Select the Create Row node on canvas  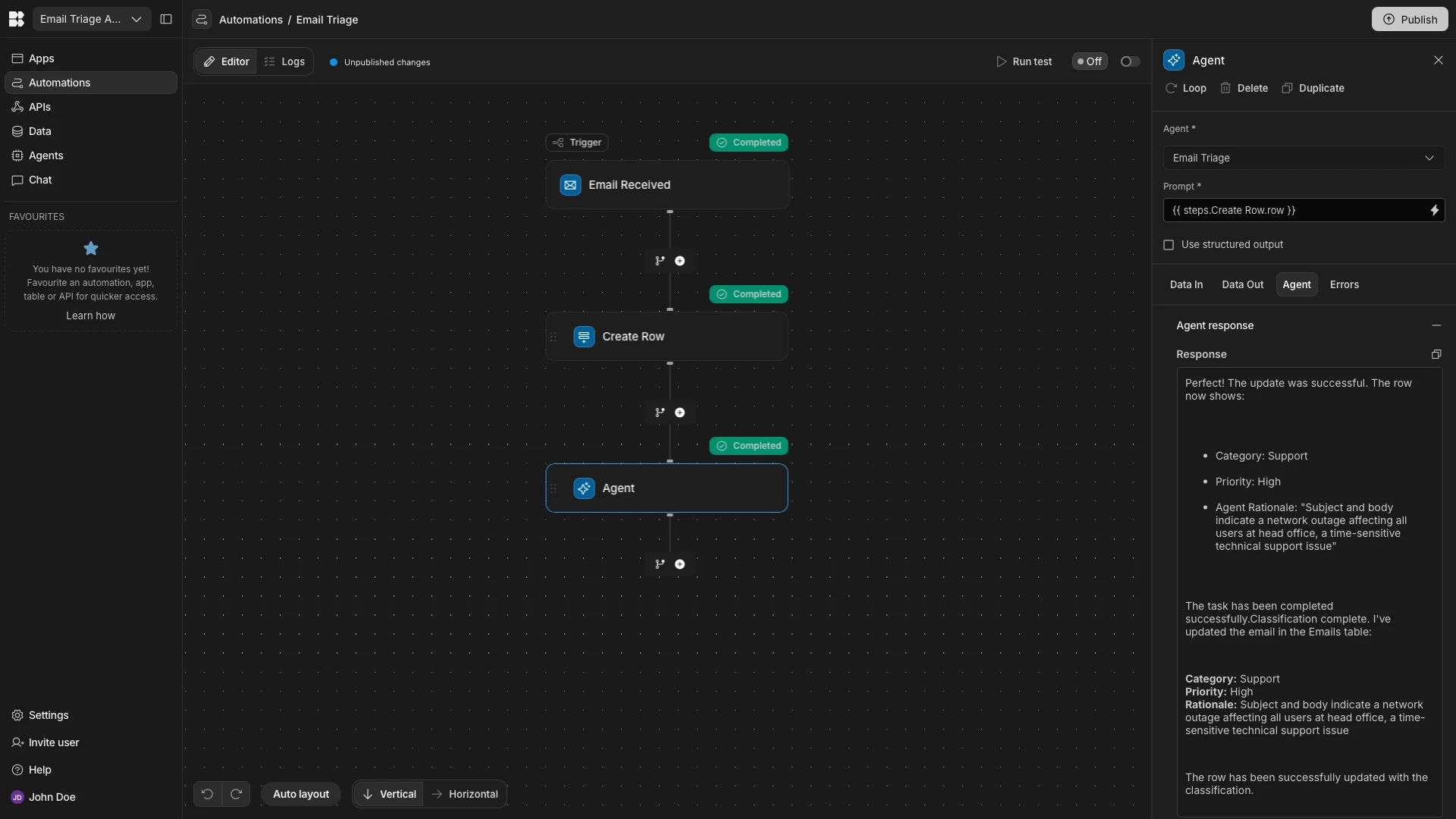pos(667,337)
